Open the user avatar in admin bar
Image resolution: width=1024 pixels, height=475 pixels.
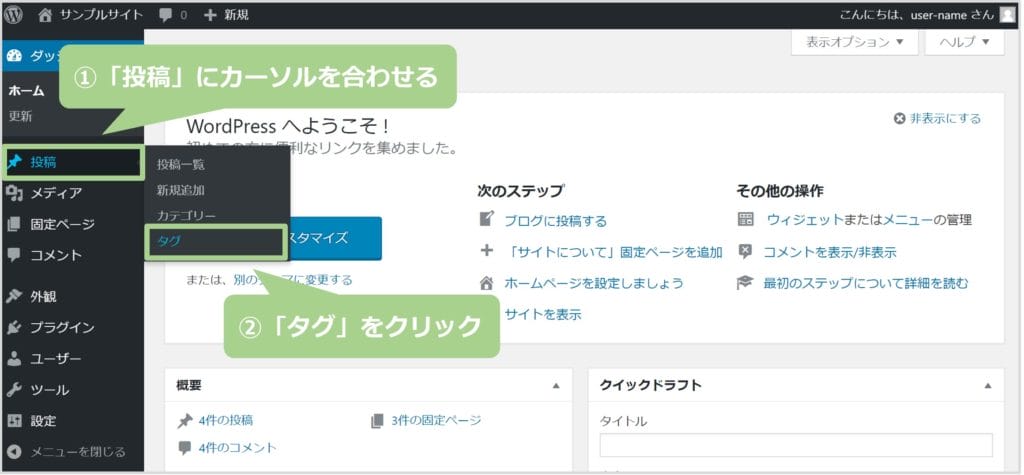tap(1008, 14)
